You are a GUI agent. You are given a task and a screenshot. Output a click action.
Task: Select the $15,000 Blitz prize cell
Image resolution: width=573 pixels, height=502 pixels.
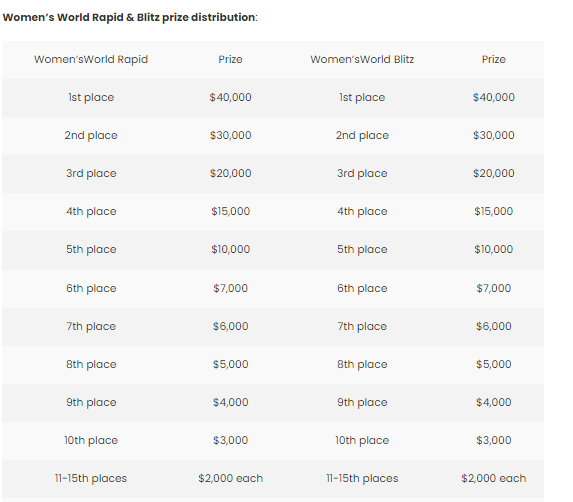tap(493, 211)
